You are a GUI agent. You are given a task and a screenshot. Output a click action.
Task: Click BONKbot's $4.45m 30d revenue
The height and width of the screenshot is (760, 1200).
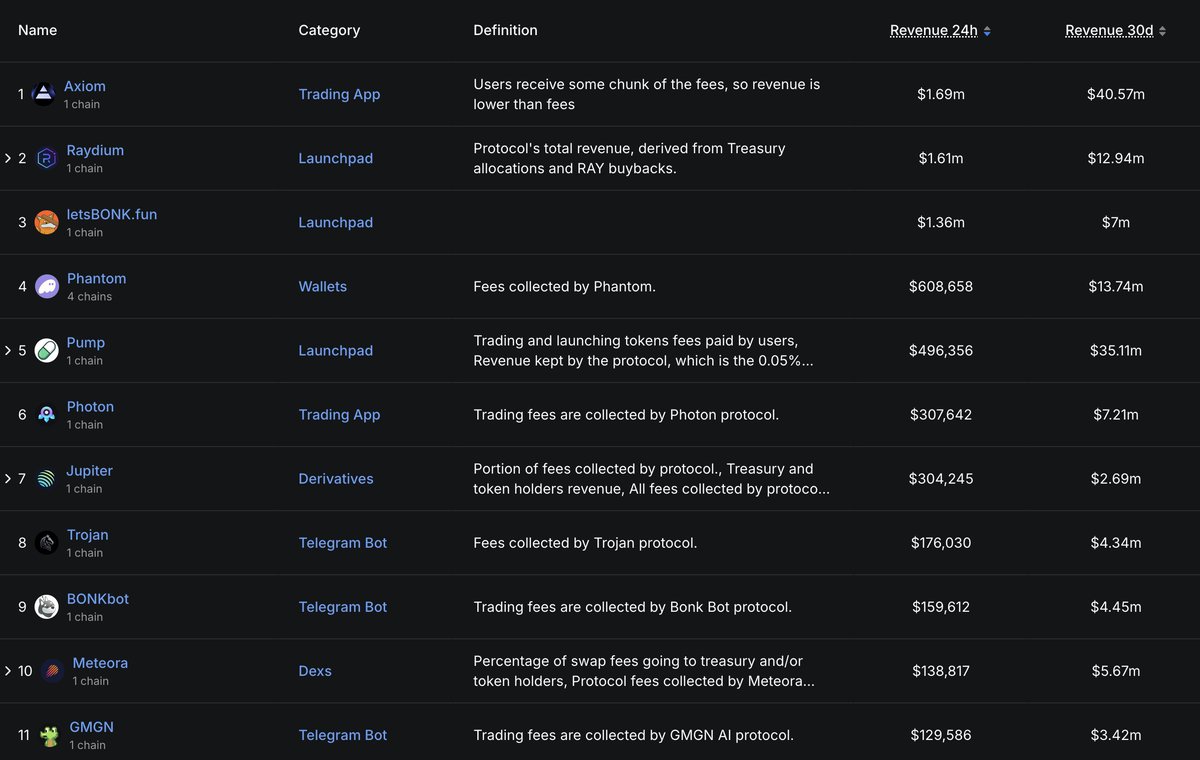coord(1116,606)
